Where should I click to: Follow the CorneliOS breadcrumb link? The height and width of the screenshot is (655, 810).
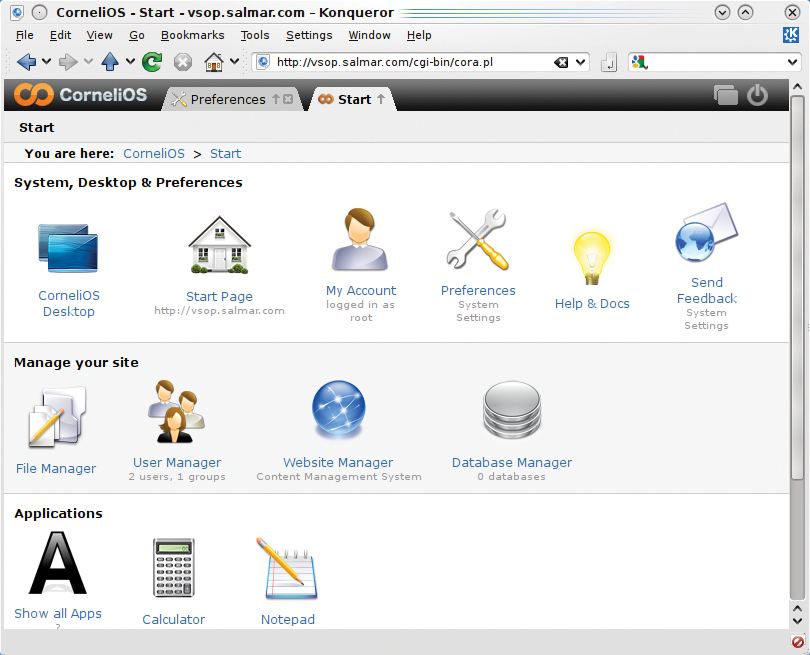tap(154, 153)
